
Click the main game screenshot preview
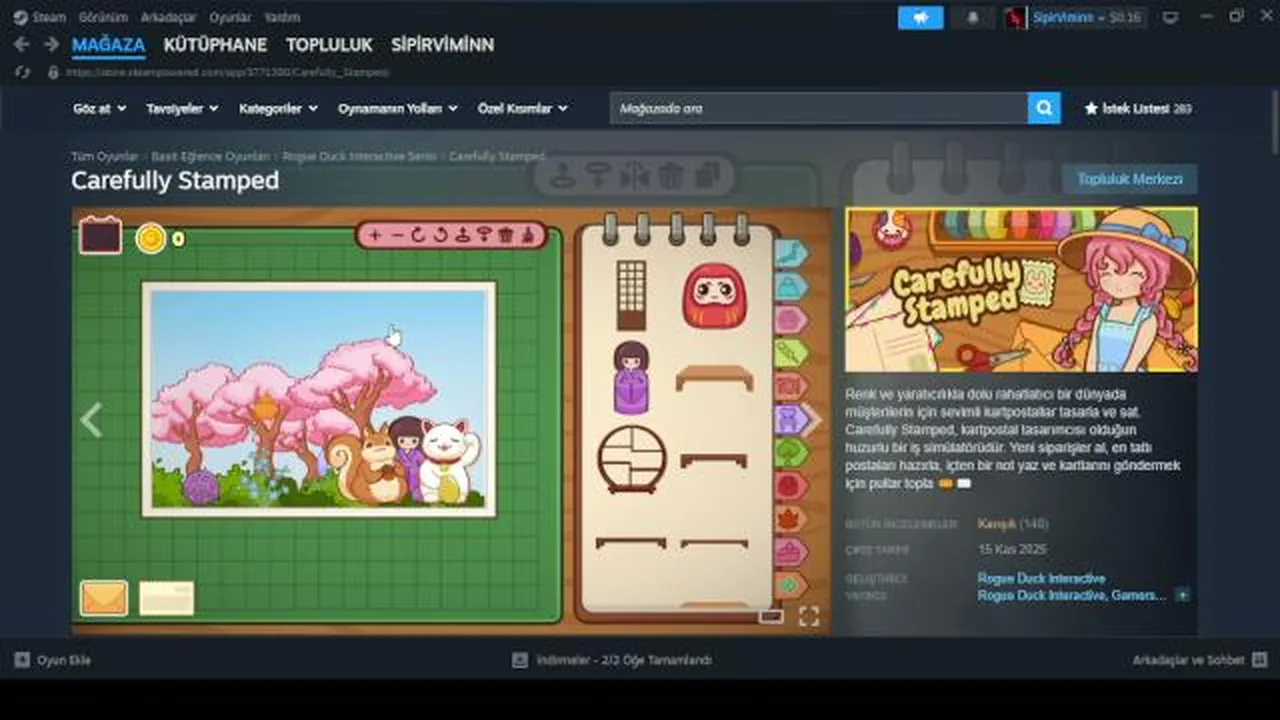[452, 420]
